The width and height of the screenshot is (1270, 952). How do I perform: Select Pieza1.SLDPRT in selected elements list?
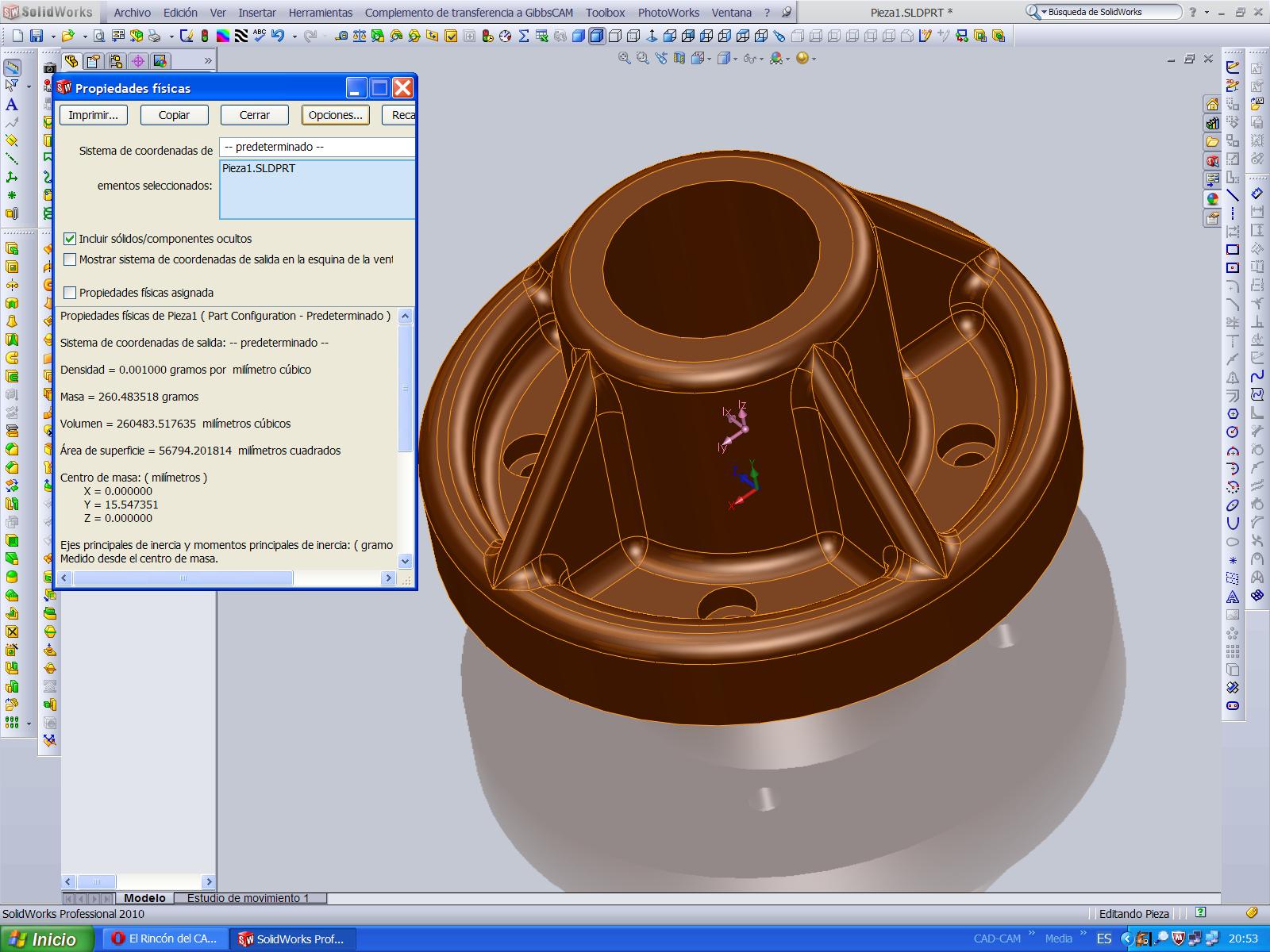(259, 168)
